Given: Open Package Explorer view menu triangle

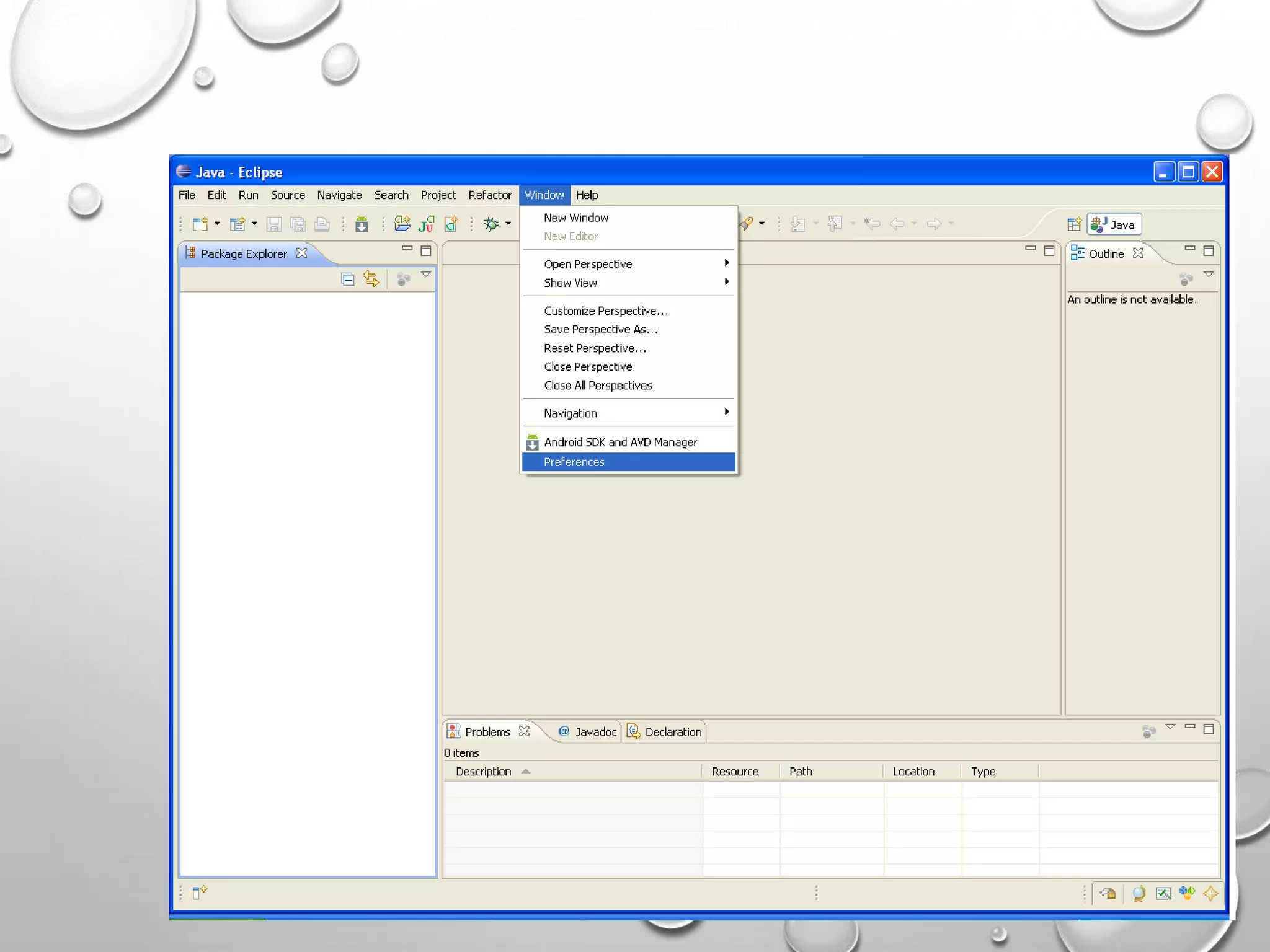Looking at the screenshot, I should click(426, 274).
